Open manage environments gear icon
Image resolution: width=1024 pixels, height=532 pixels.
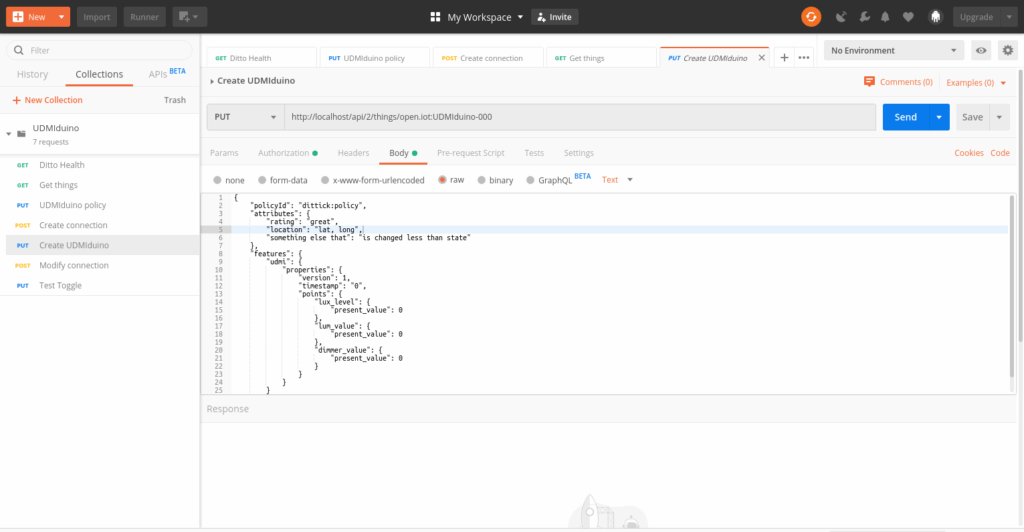coord(1008,50)
